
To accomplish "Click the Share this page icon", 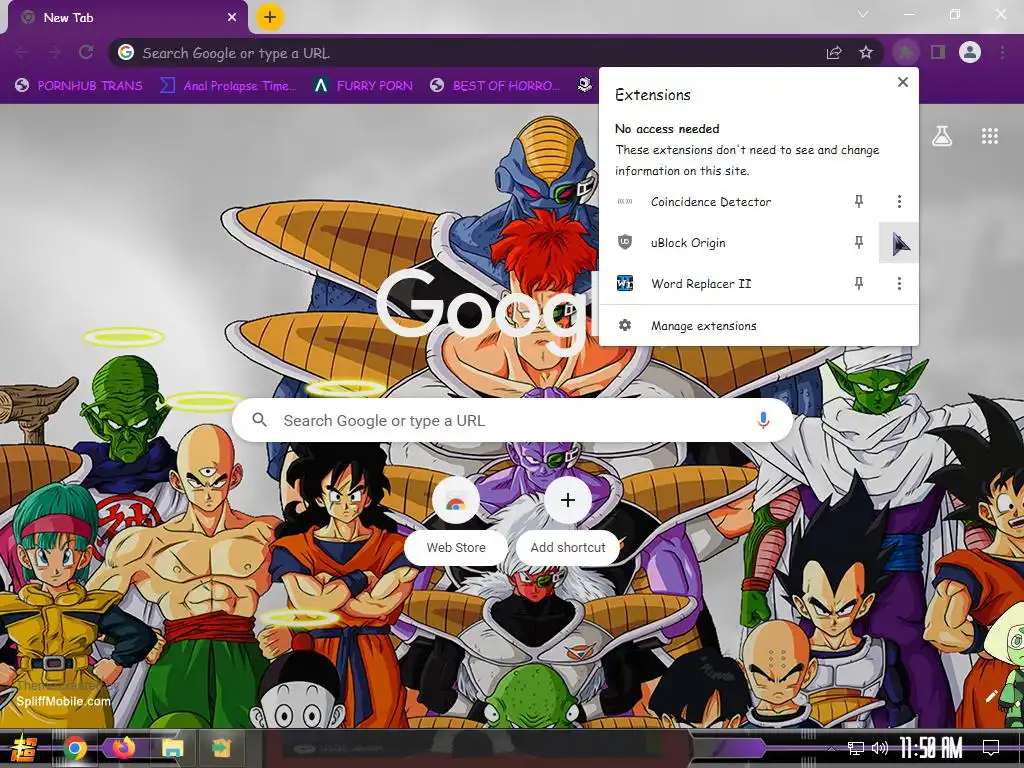I will (834, 52).
